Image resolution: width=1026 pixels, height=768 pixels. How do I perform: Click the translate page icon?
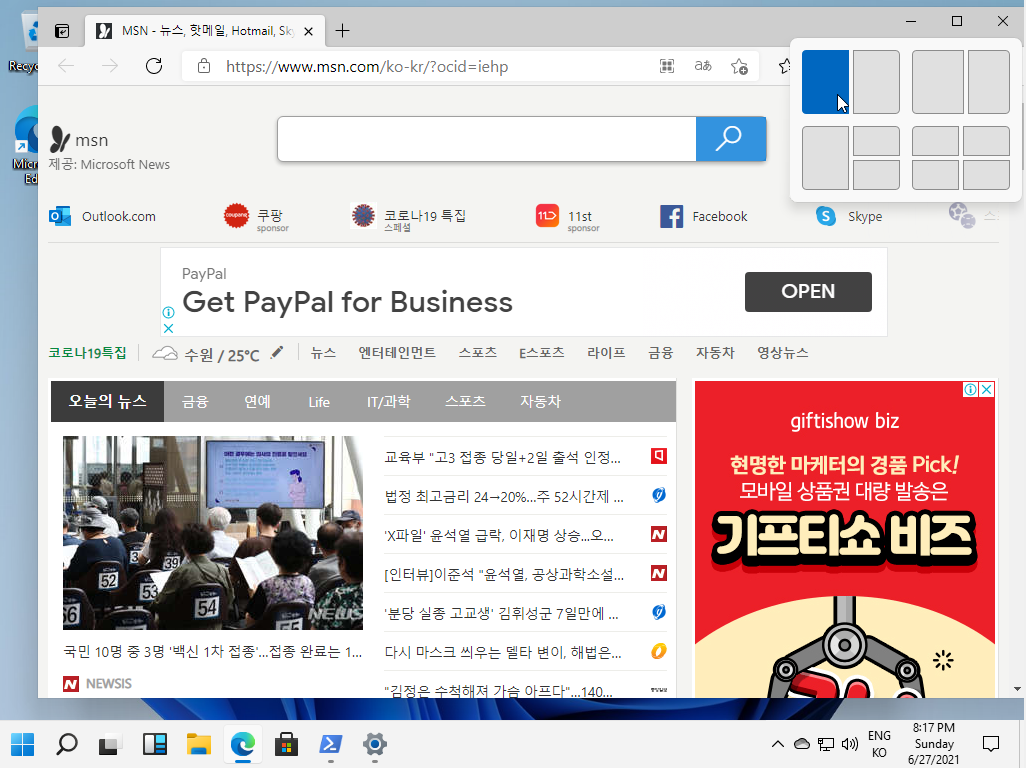703,66
